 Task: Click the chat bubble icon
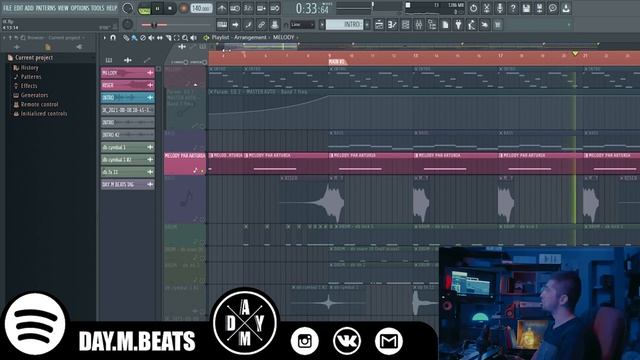pos(553,8)
